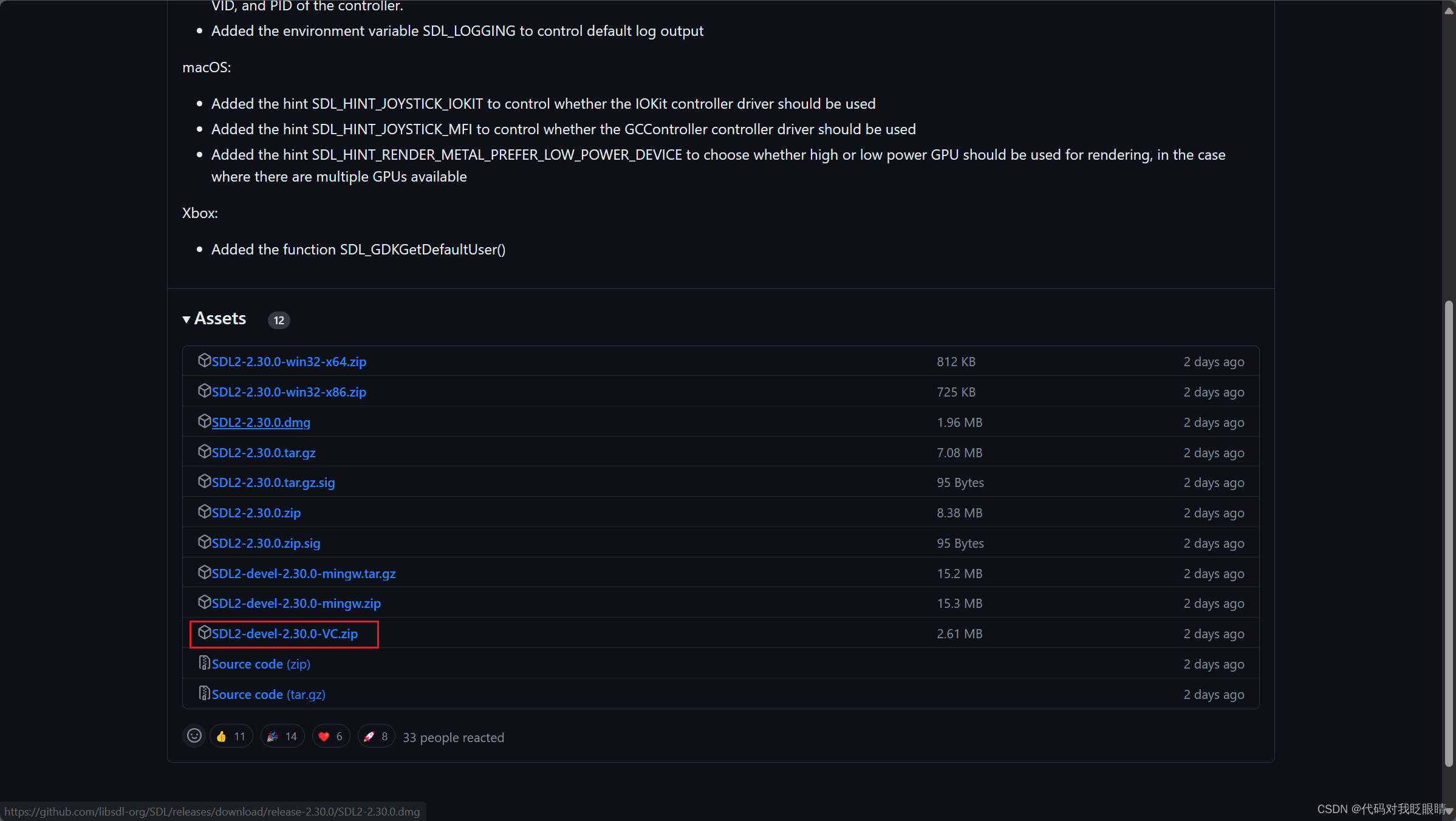Click the rocket reaction with 8
This screenshot has width=1456, height=821.
(x=376, y=737)
